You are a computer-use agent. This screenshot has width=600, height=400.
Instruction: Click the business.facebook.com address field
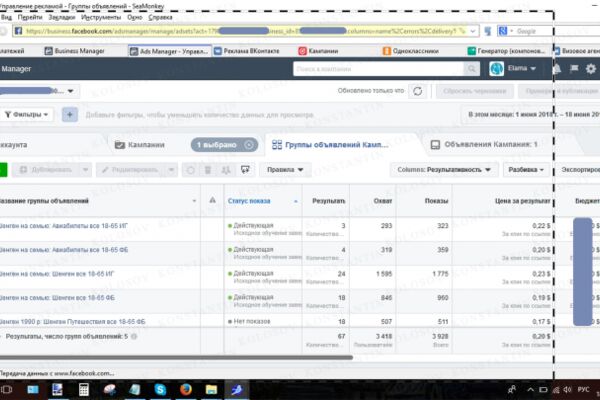click(x=245, y=31)
